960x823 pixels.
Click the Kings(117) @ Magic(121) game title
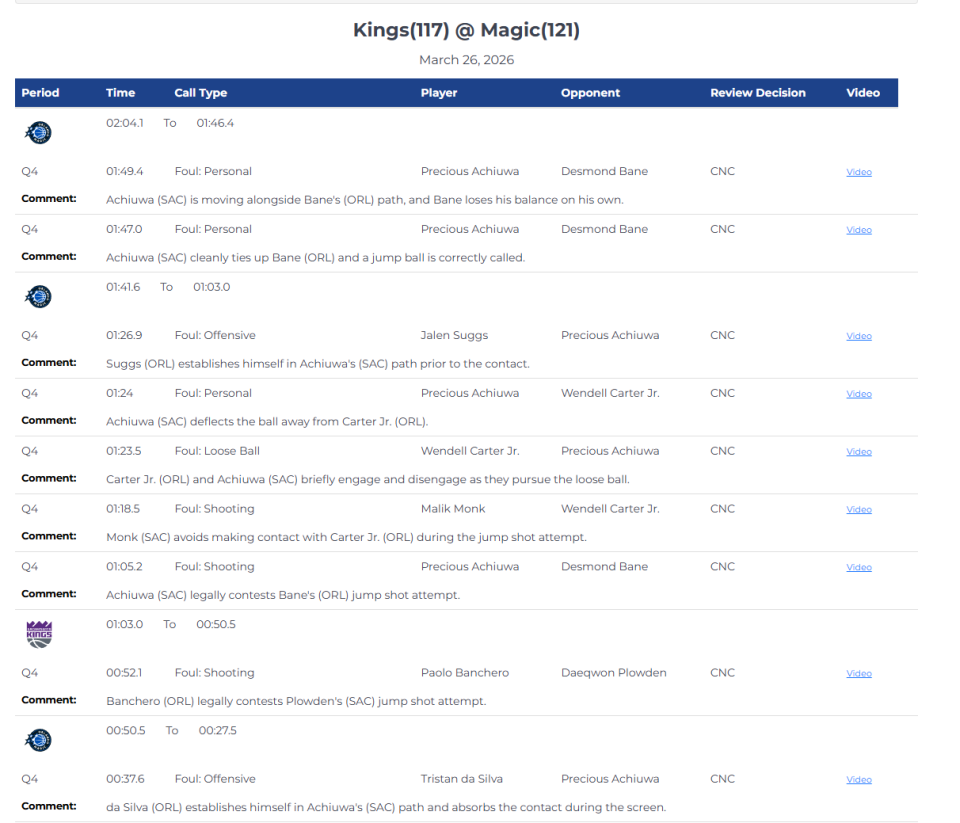click(466, 30)
